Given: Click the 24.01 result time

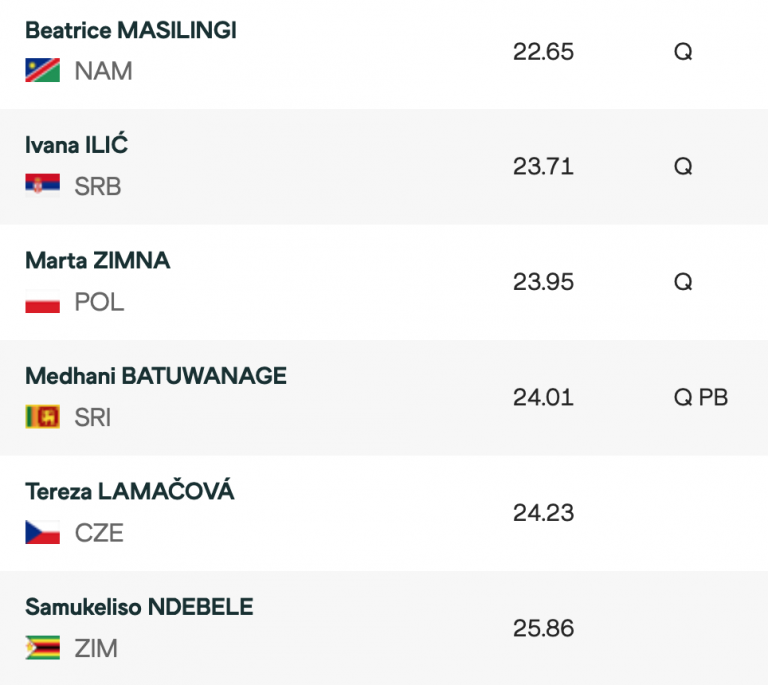Looking at the screenshot, I should pyautogui.click(x=543, y=398).
